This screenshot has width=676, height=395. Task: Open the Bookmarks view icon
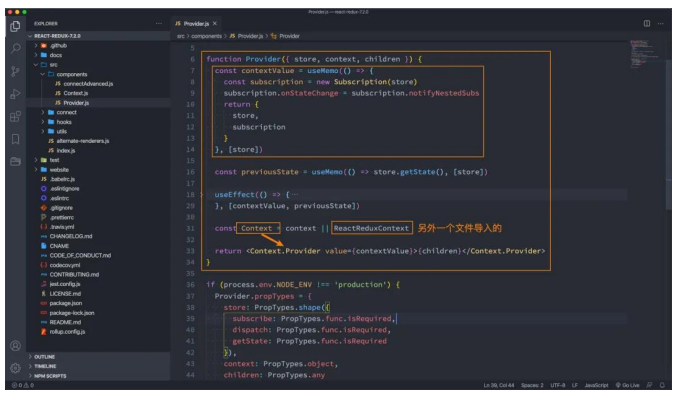point(16,139)
